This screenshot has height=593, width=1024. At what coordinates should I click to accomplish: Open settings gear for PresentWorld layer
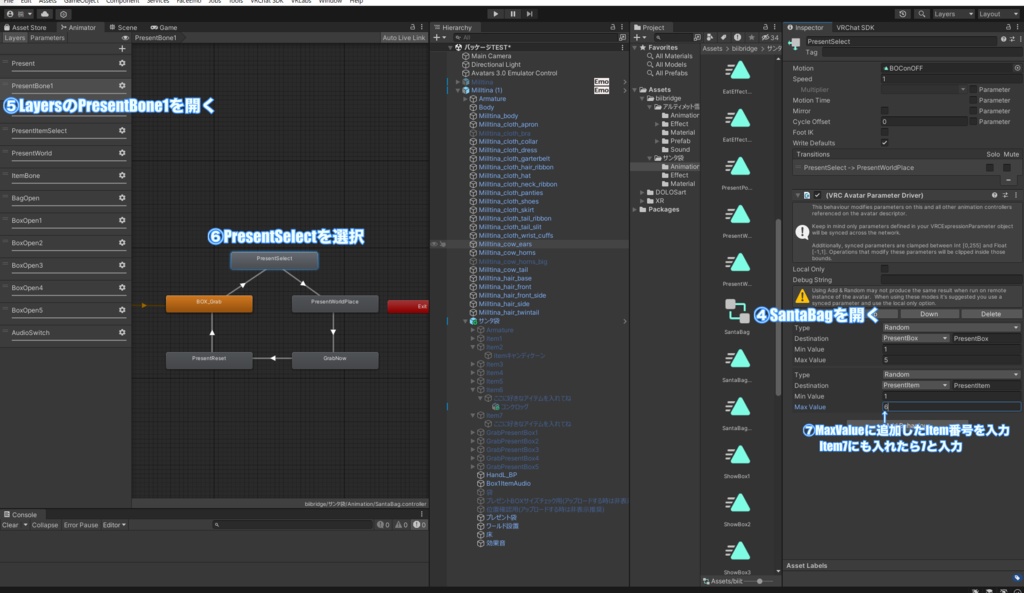click(x=122, y=153)
